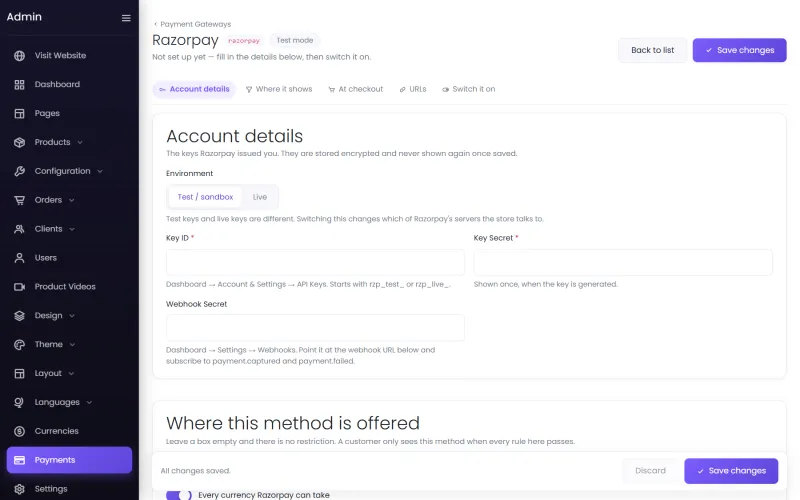Open Product Videos in sidebar
The image size is (800, 500).
coord(65,287)
